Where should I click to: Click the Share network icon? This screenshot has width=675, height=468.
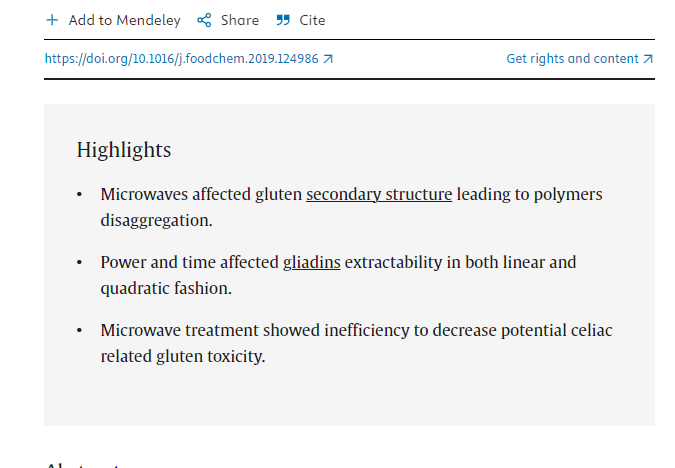[x=204, y=20]
